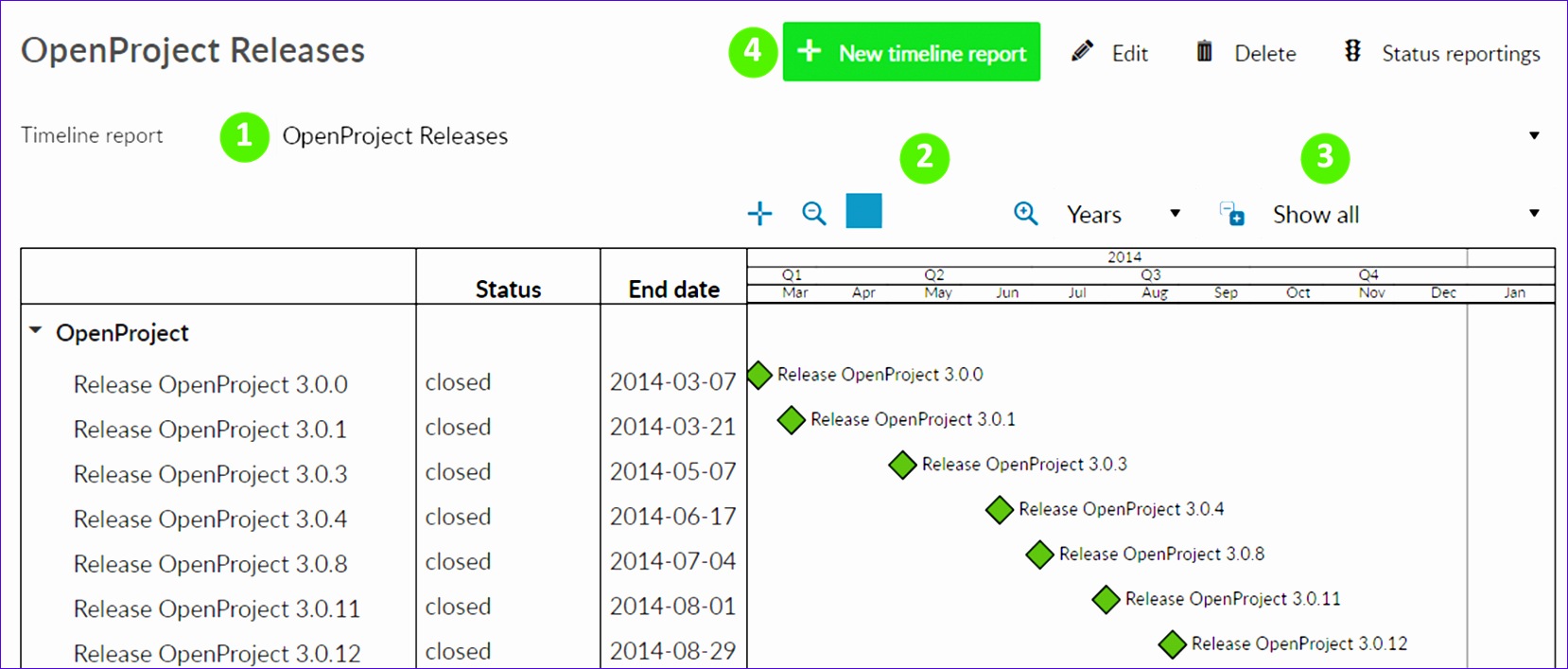Click end date 2014-03-07
This screenshot has width=1568, height=669.
672,382
